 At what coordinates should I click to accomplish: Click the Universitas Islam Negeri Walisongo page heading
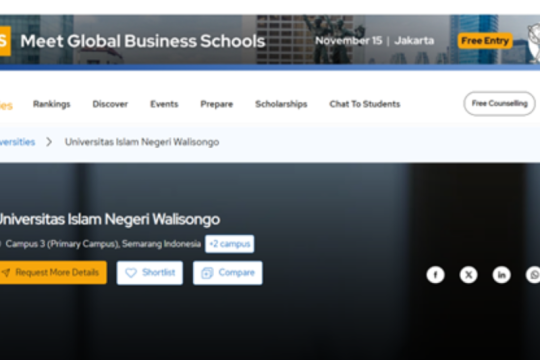(x=110, y=219)
